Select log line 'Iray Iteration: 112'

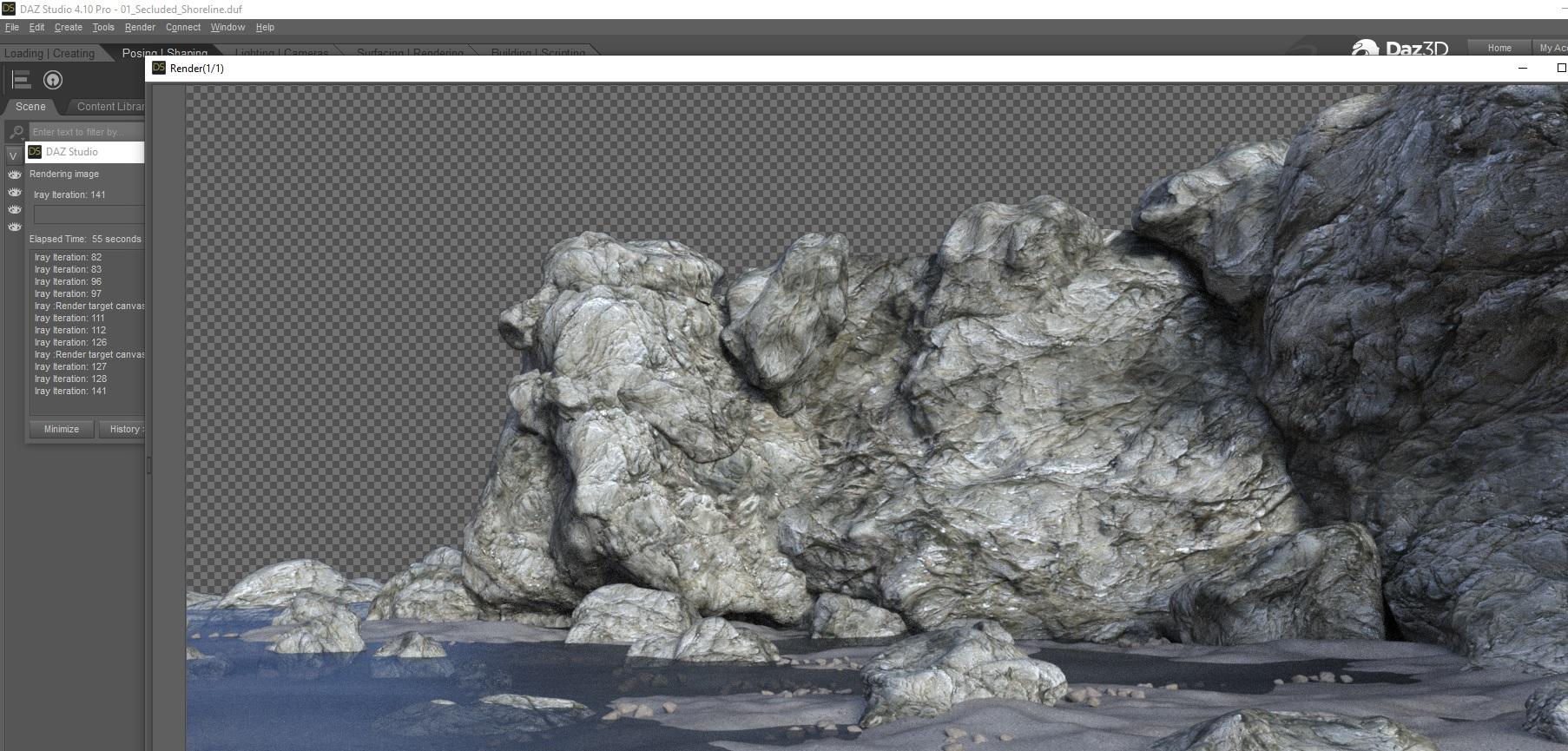[70, 330]
